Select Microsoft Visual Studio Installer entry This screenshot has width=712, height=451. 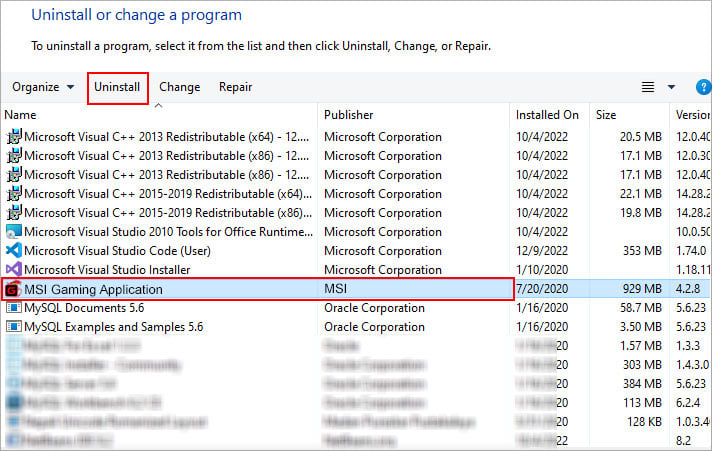coord(107,270)
